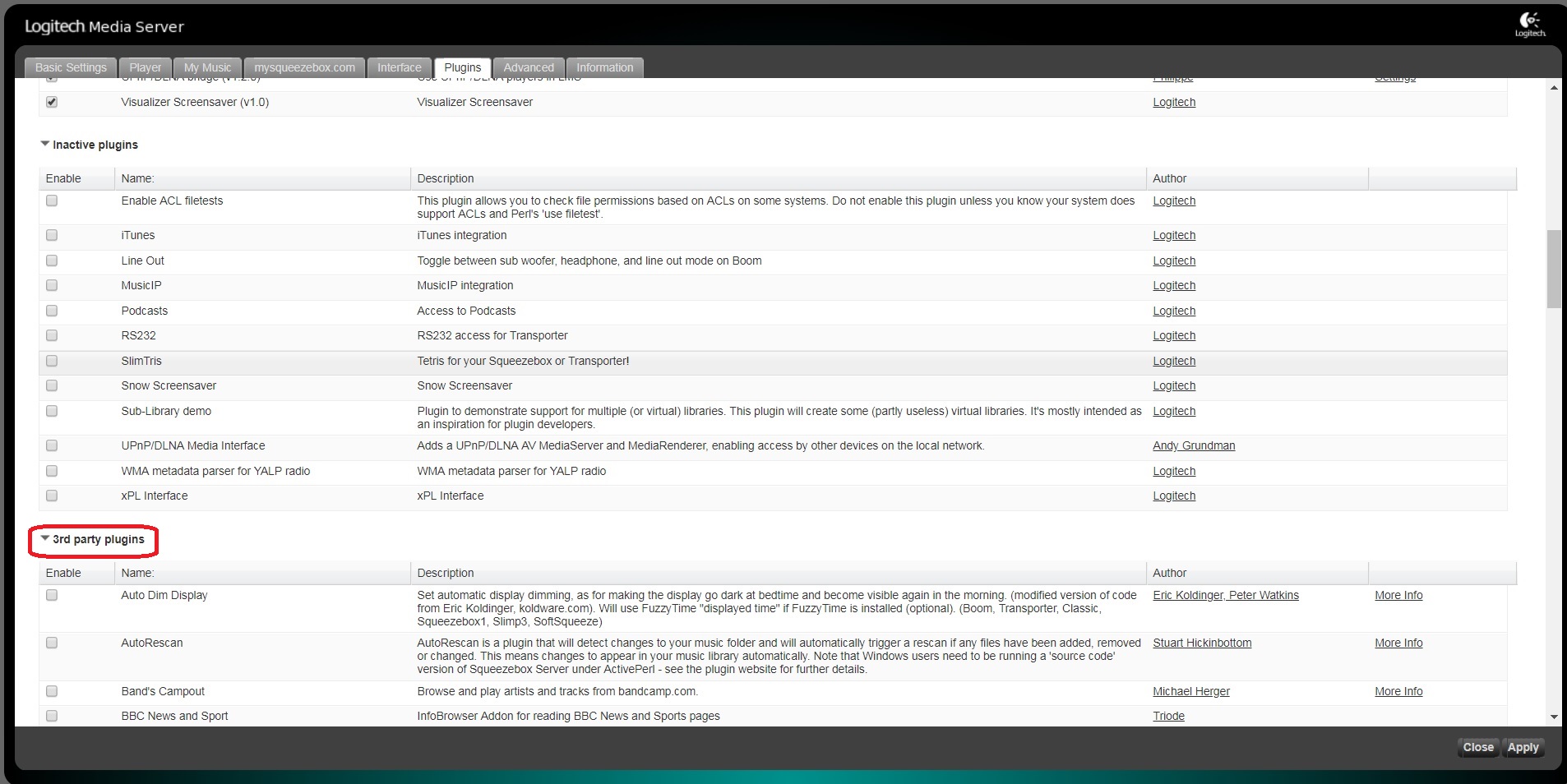Switch to the Interface tab

click(400, 67)
